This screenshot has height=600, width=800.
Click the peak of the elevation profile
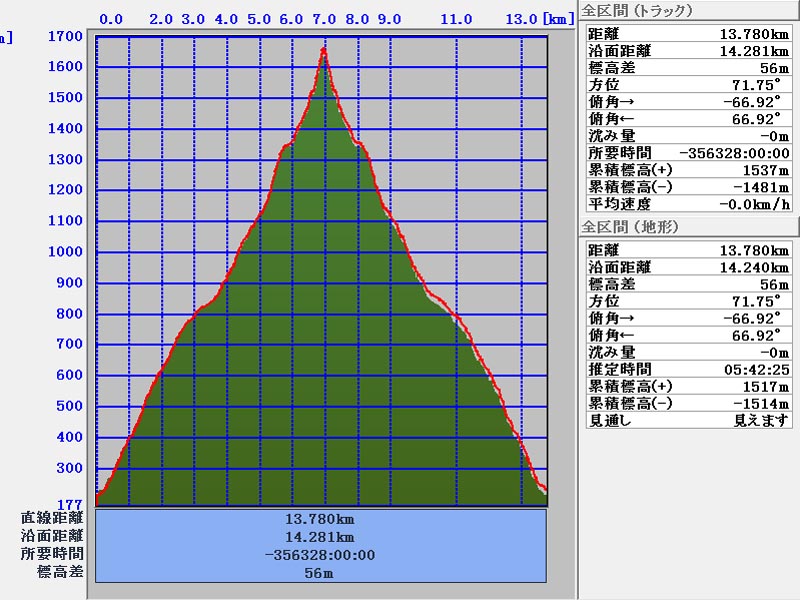click(324, 48)
